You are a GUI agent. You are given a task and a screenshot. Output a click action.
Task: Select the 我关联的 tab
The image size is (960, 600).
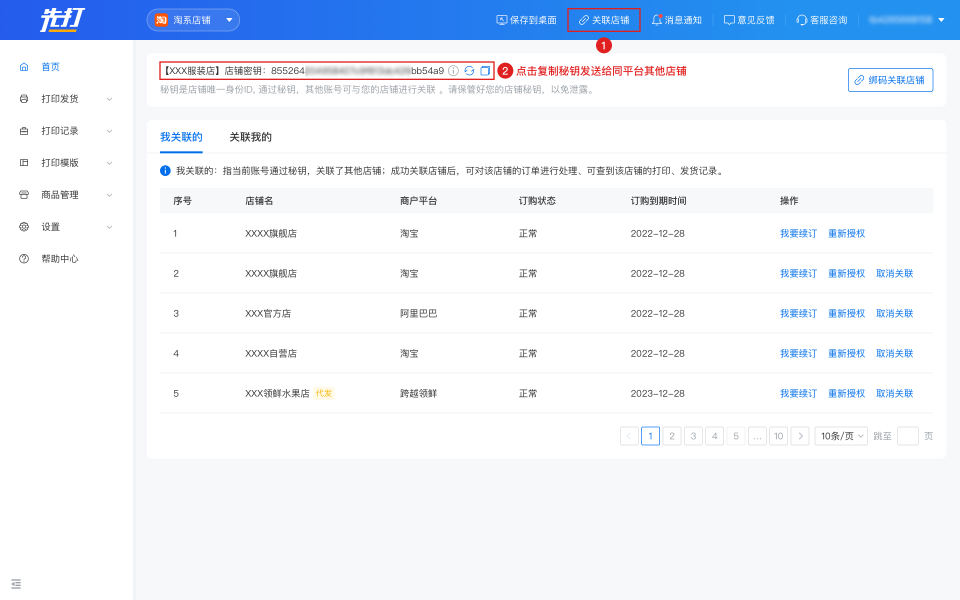[181, 137]
